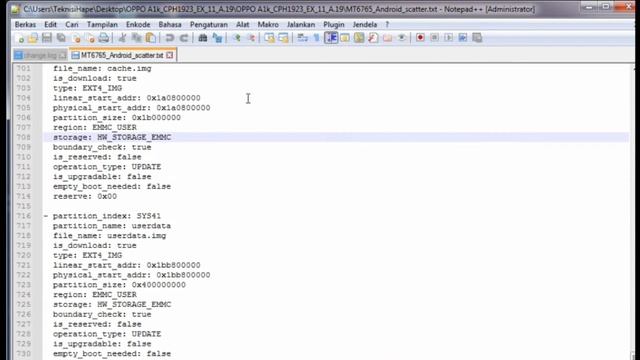This screenshot has width=640, height=360.
Task: Click the Open file toolbar icon
Action: tap(33, 38)
